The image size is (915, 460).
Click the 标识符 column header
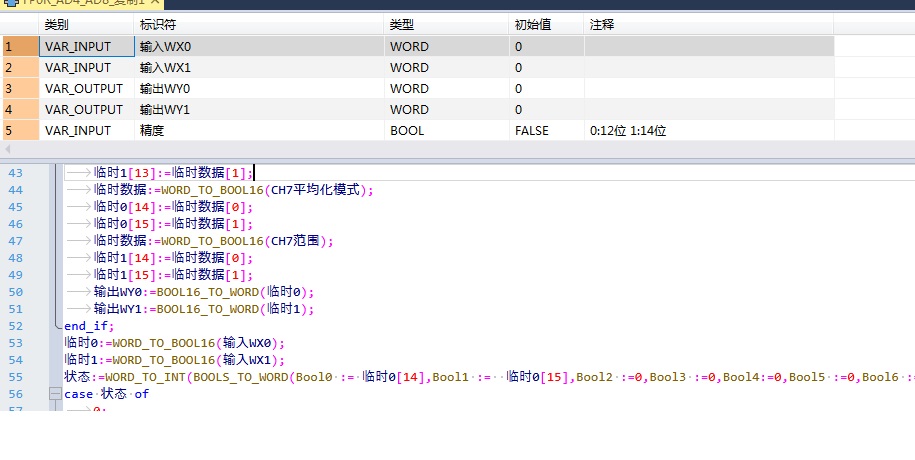pos(259,24)
